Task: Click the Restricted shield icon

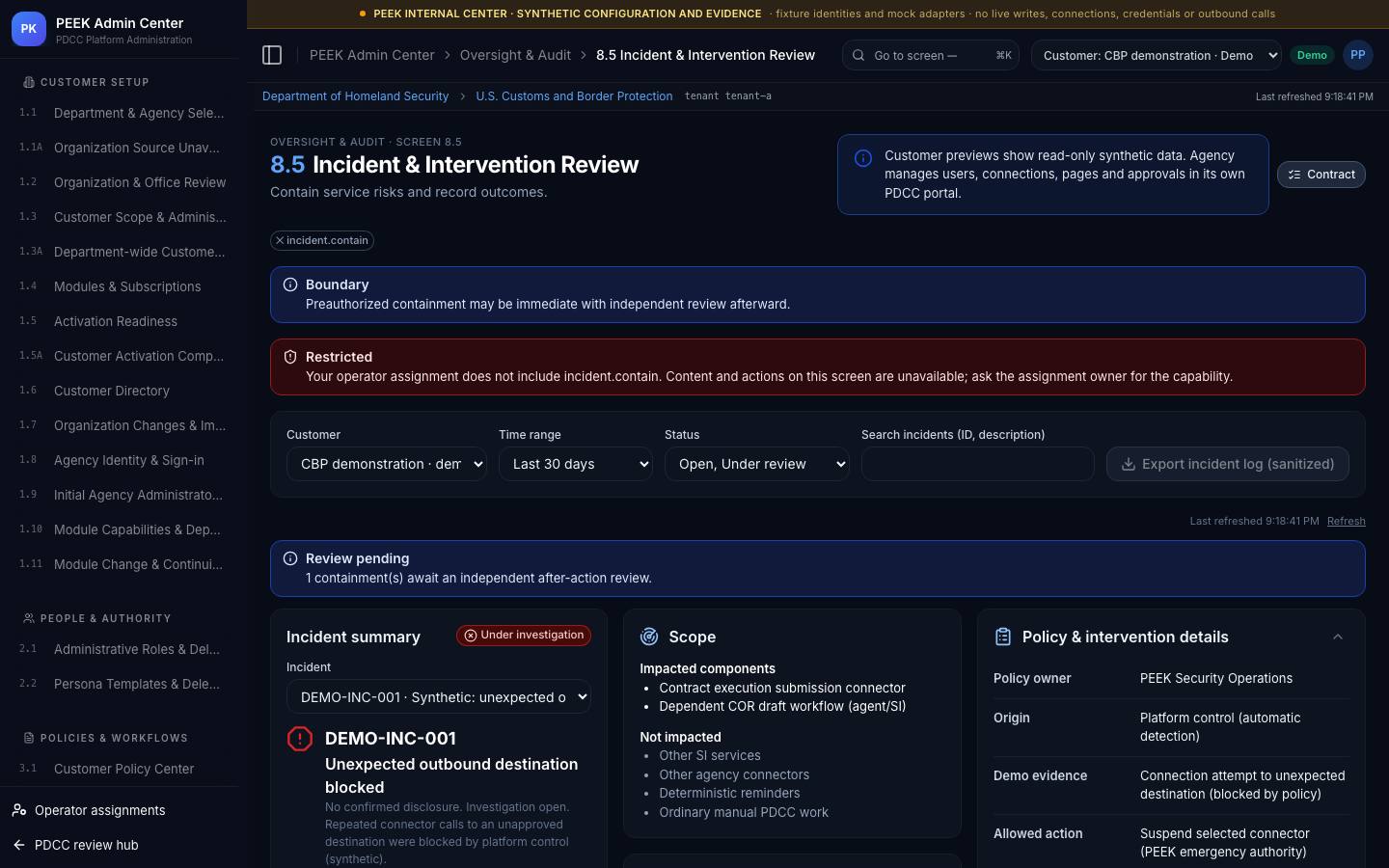Action: 290,357
